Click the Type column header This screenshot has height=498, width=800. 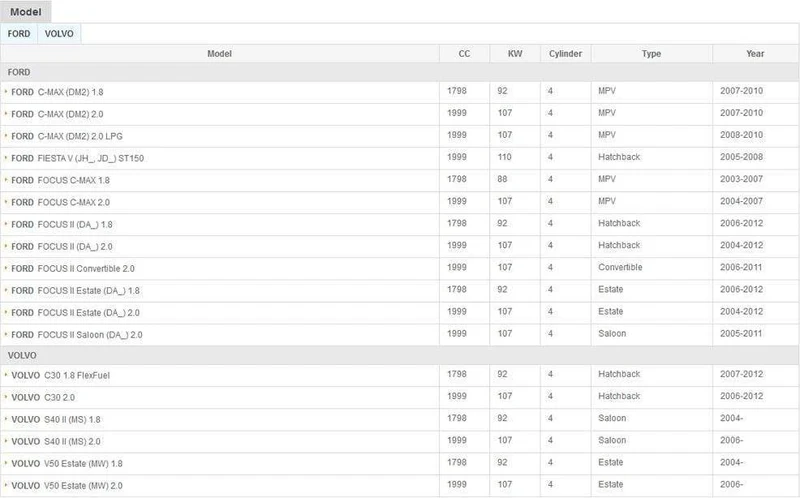[652, 54]
